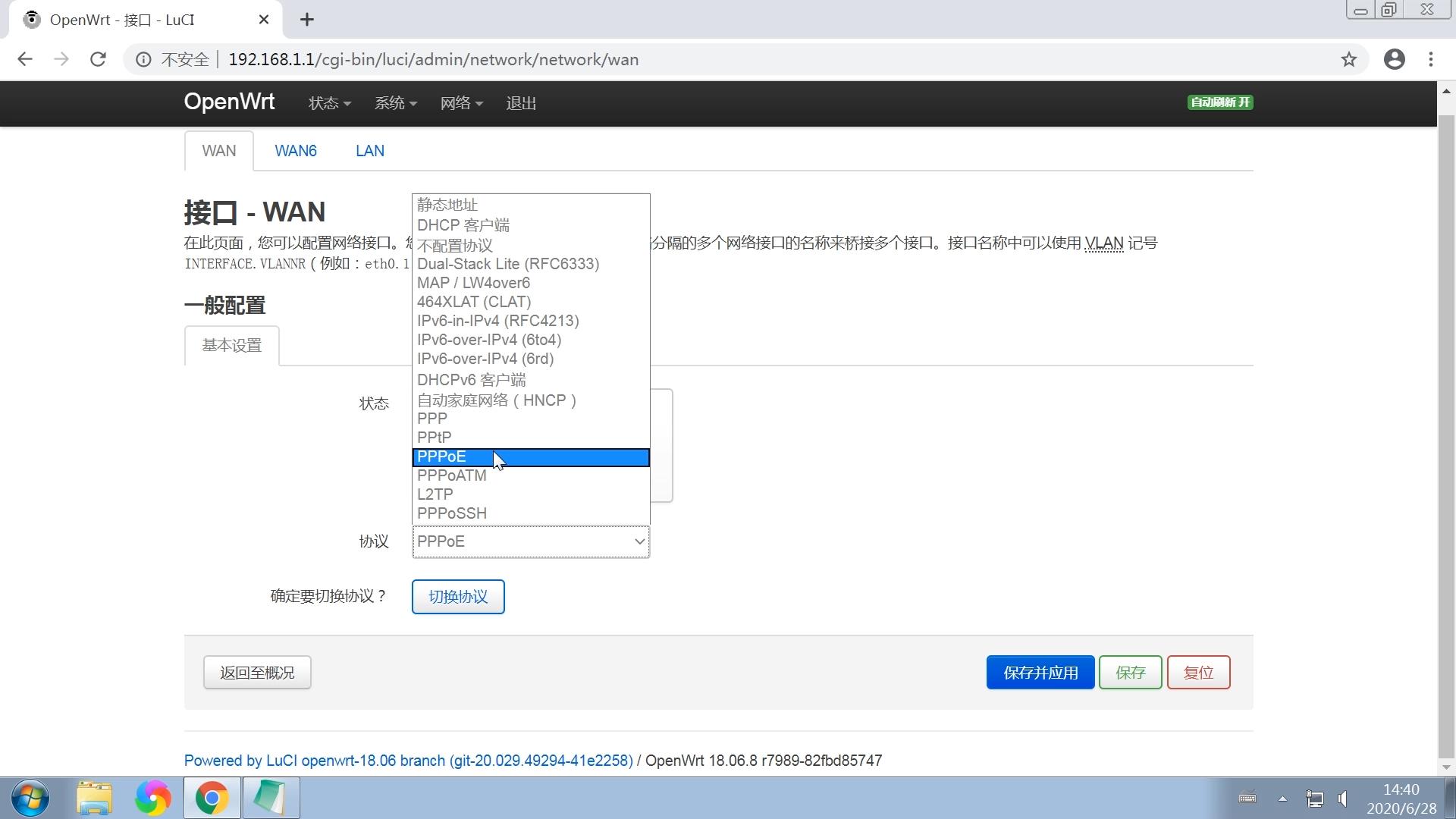Open File Explorer from the taskbar

(94, 798)
